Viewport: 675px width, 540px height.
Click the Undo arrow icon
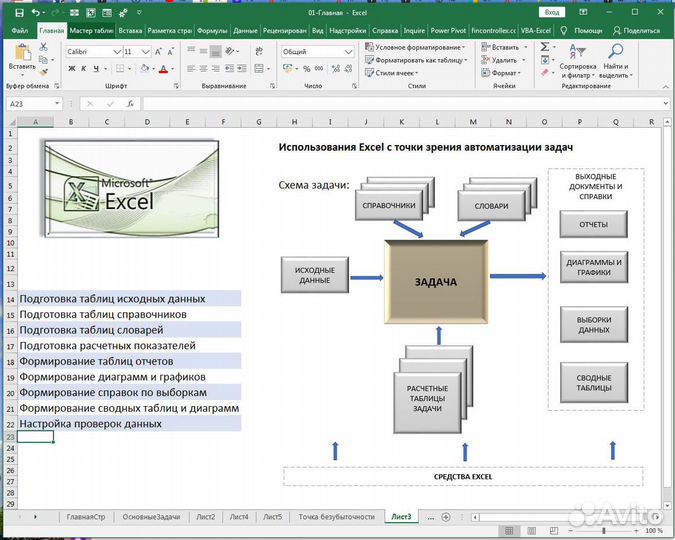[x=36, y=13]
